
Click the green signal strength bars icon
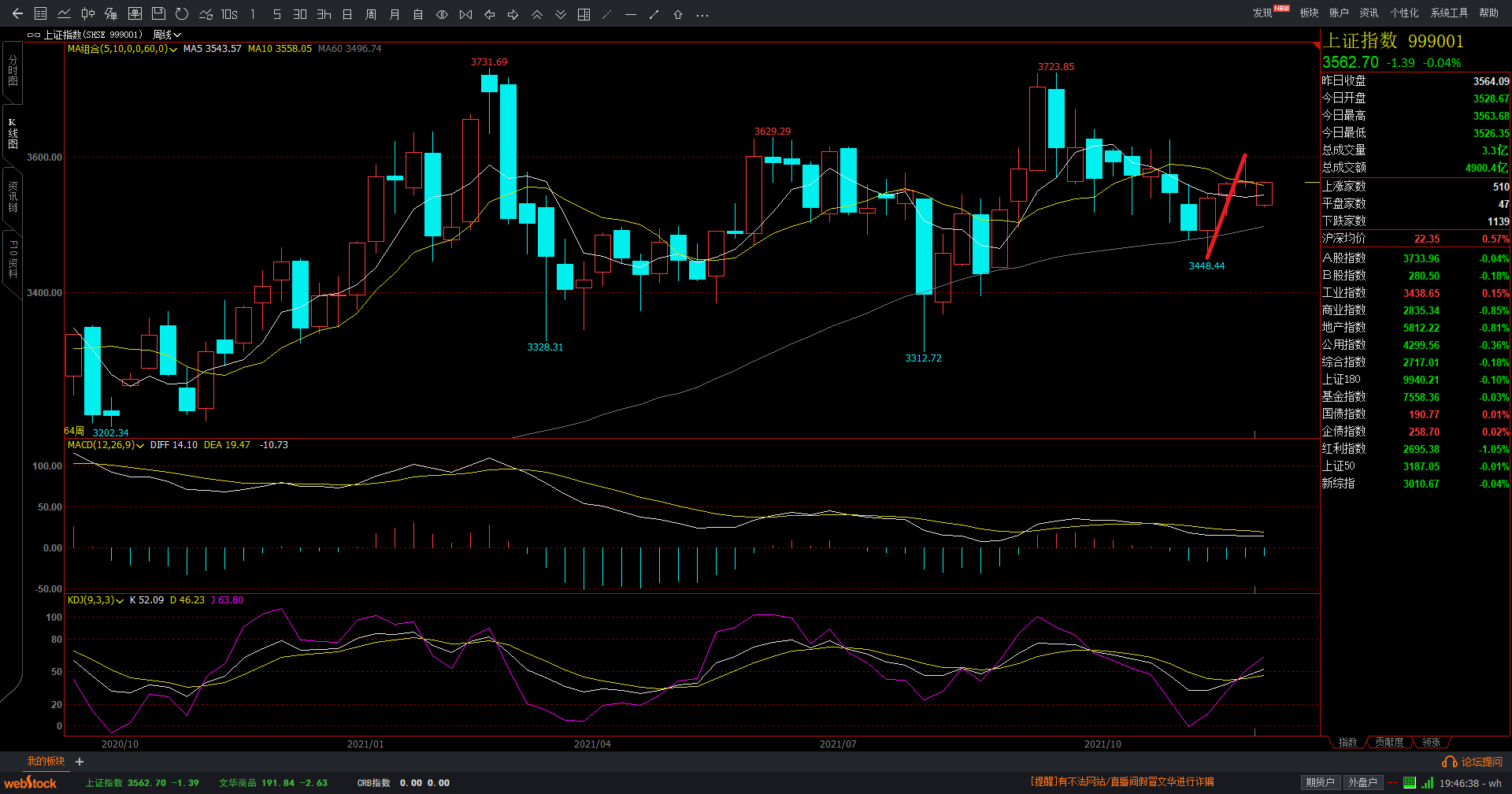(x=1427, y=783)
